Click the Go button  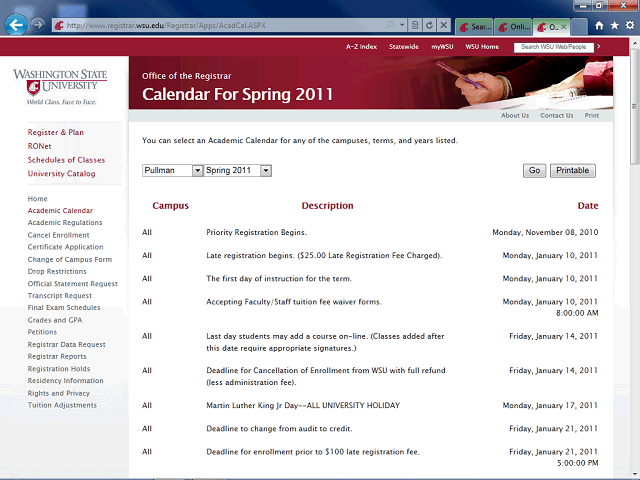coord(534,171)
